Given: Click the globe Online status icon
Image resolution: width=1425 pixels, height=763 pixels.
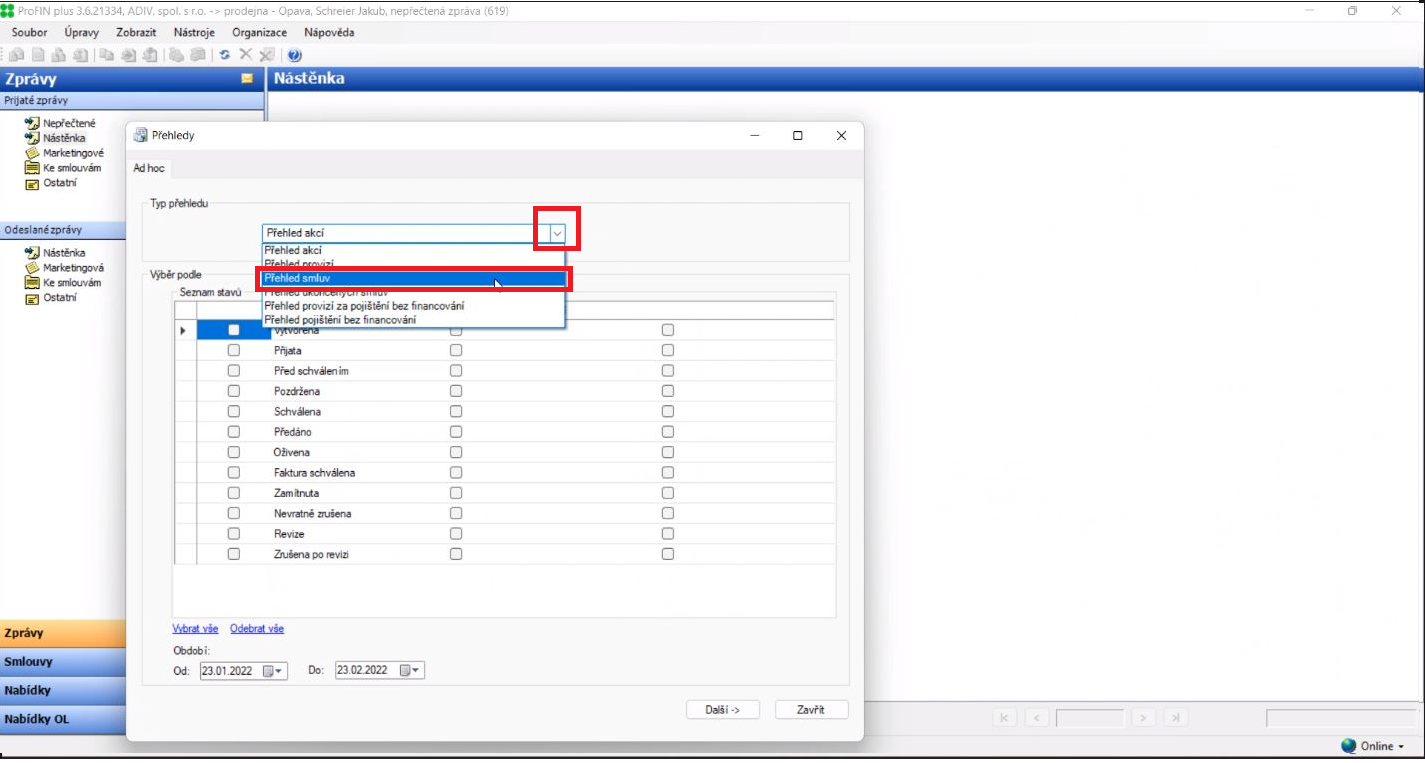Looking at the screenshot, I should 1349,746.
